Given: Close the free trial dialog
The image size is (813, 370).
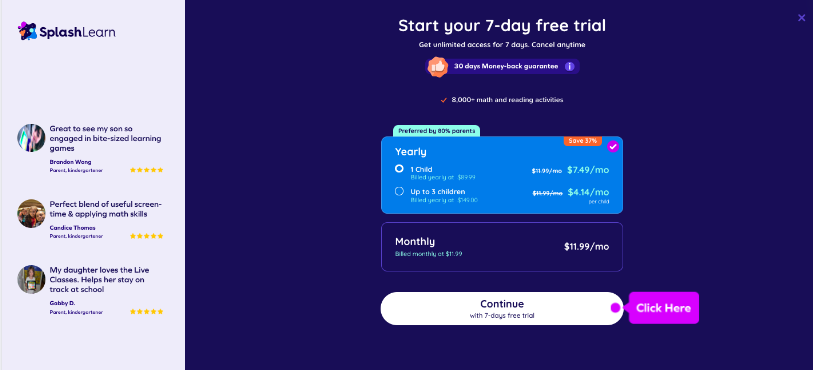Looking at the screenshot, I should pos(802,18).
